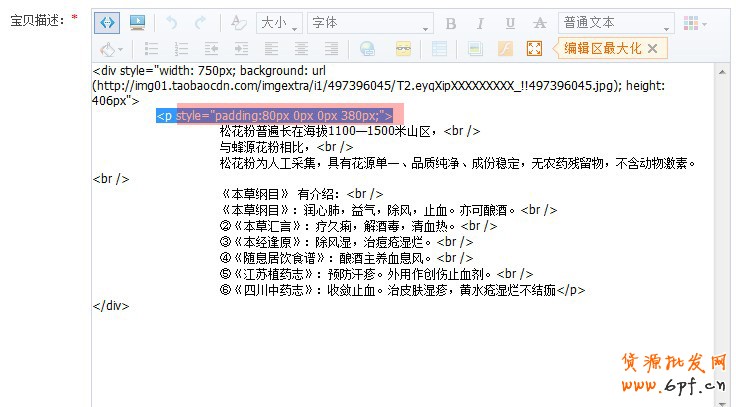The image size is (736, 407).
Task: Click the strikethrough icon
Action: (539, 23)
